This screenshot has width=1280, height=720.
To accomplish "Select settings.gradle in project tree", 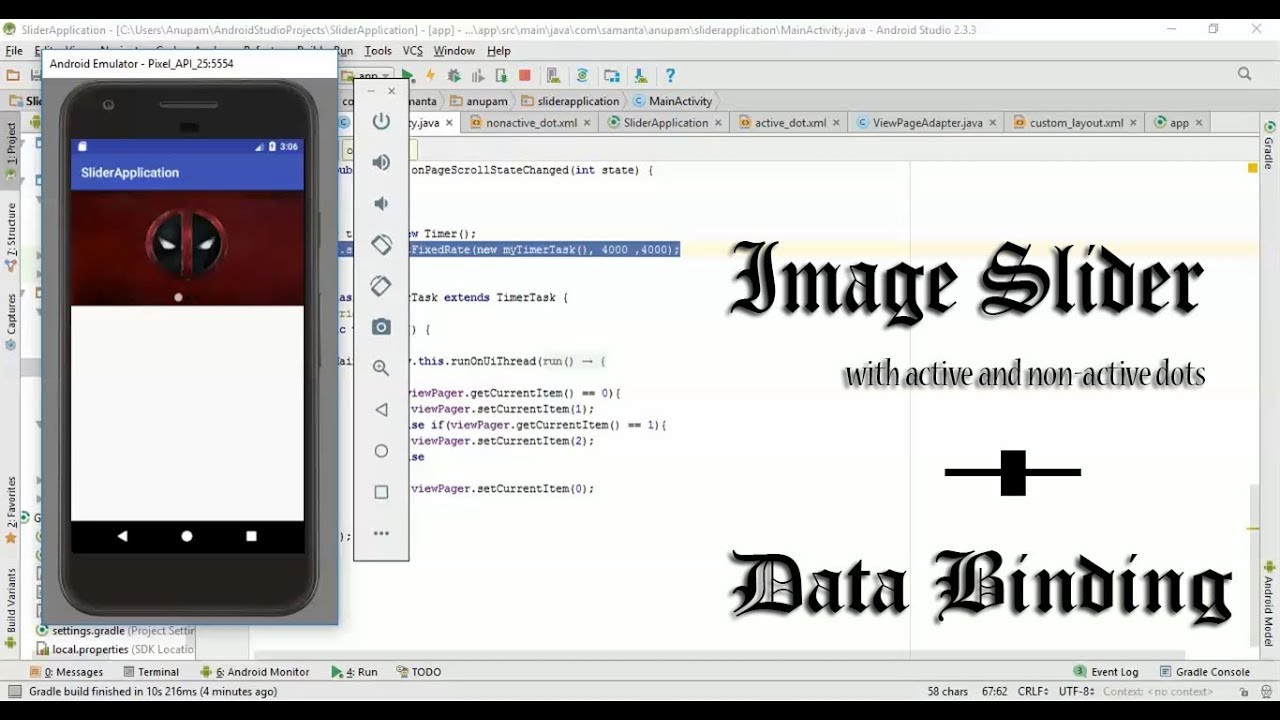I will click(x=115, y=631).
